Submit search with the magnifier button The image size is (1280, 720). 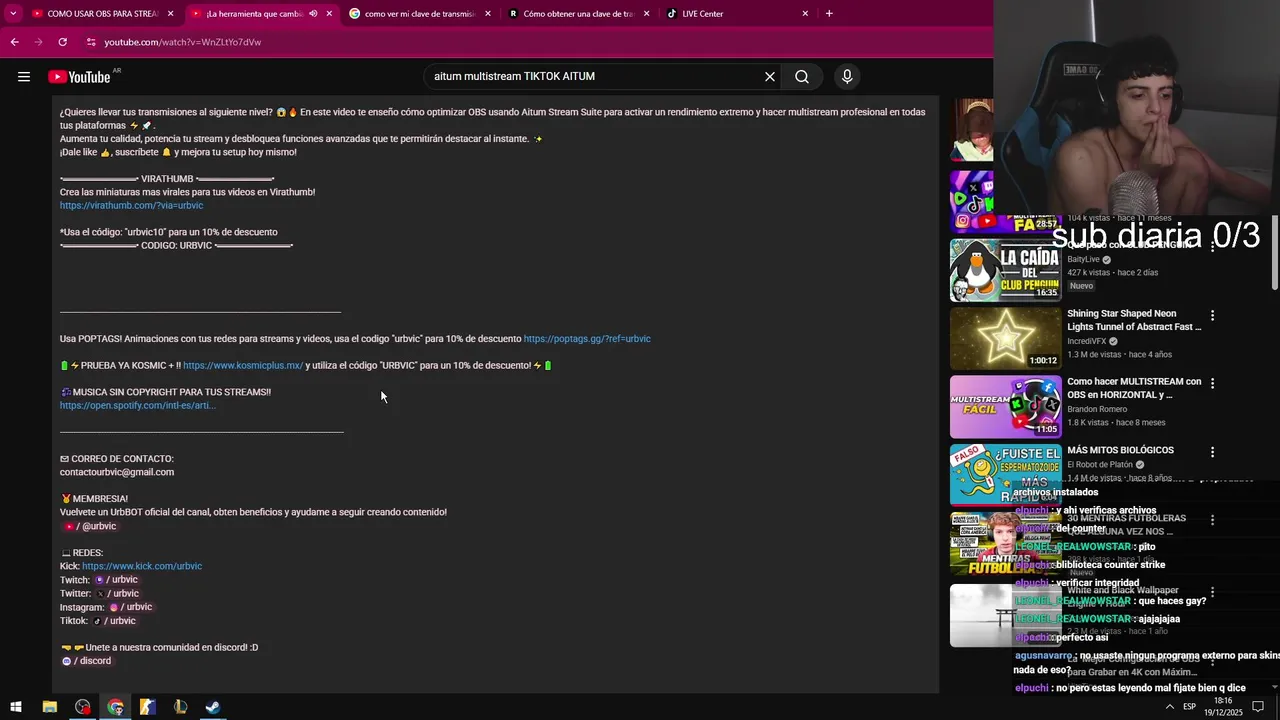tap(802, 77)
